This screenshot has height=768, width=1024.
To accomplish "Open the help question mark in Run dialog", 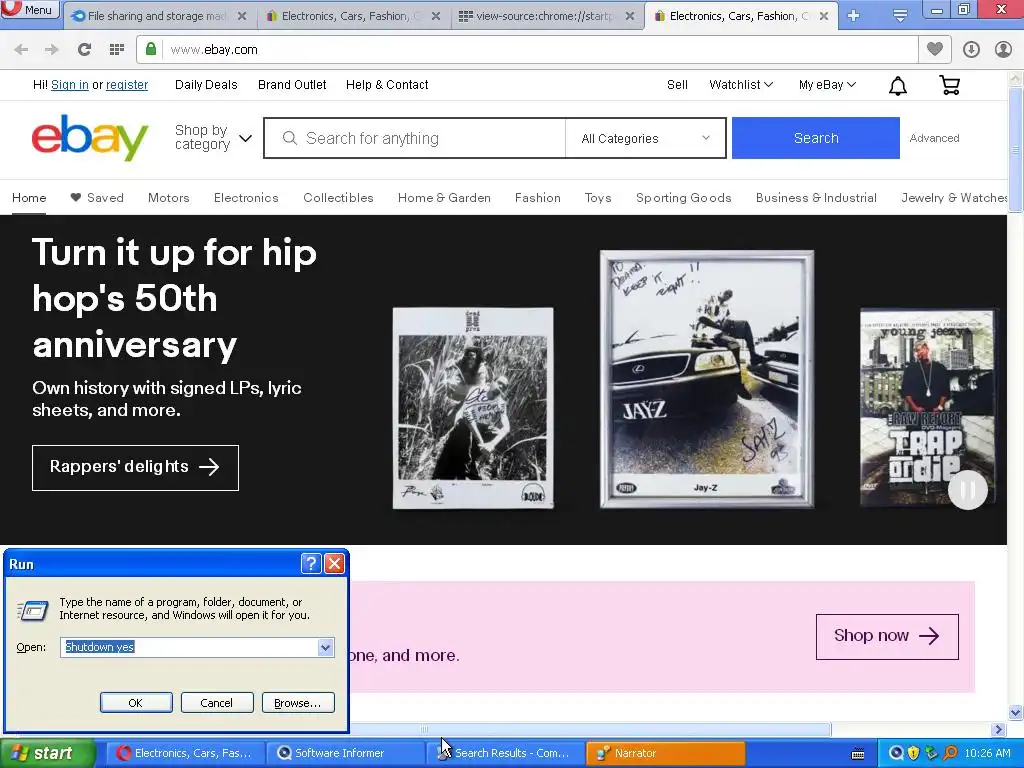I will 312,564.
